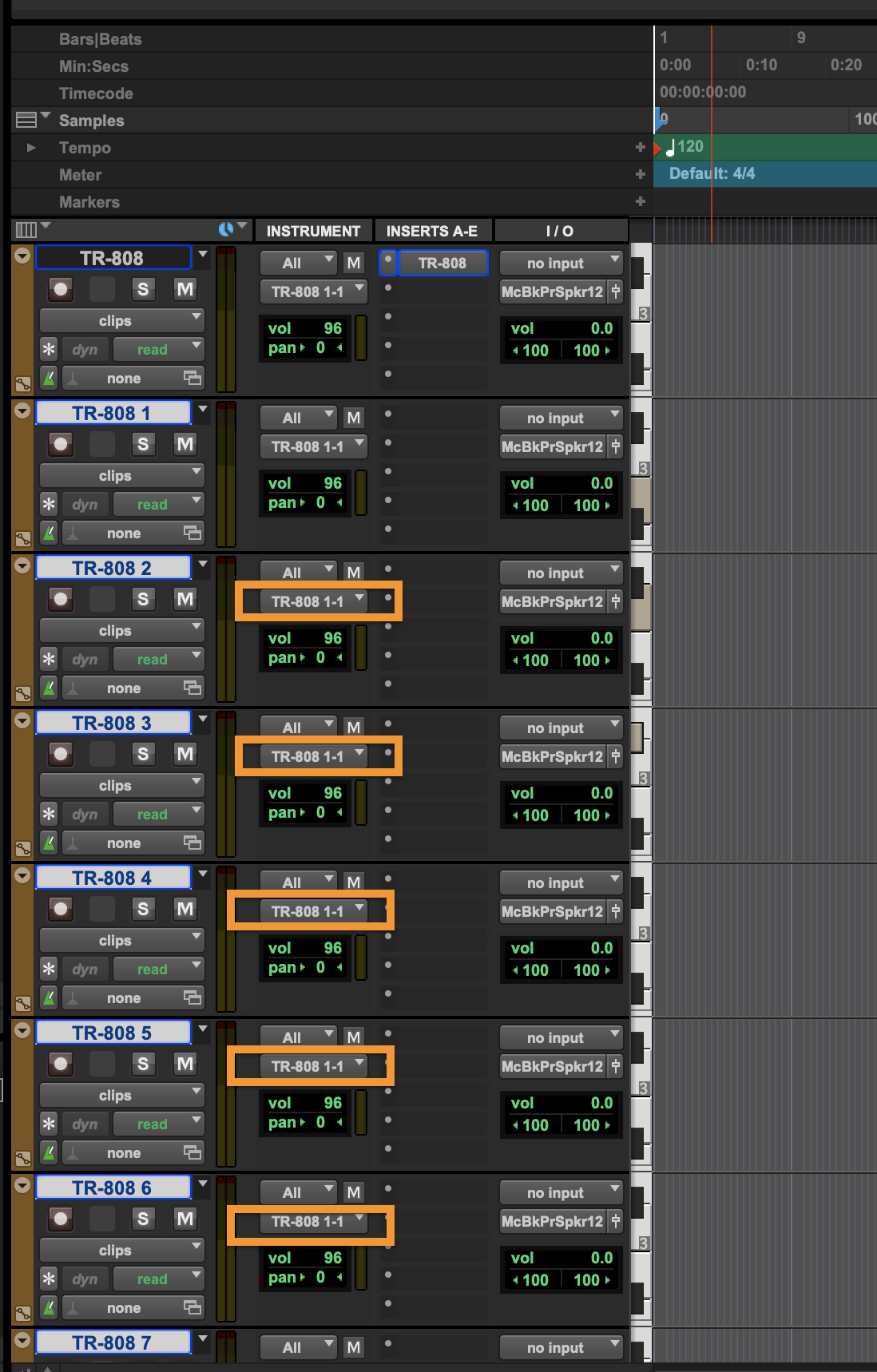Click the snowflake freeze icon on TR-808 2
877x1372 pixels.
coord(49,659)
